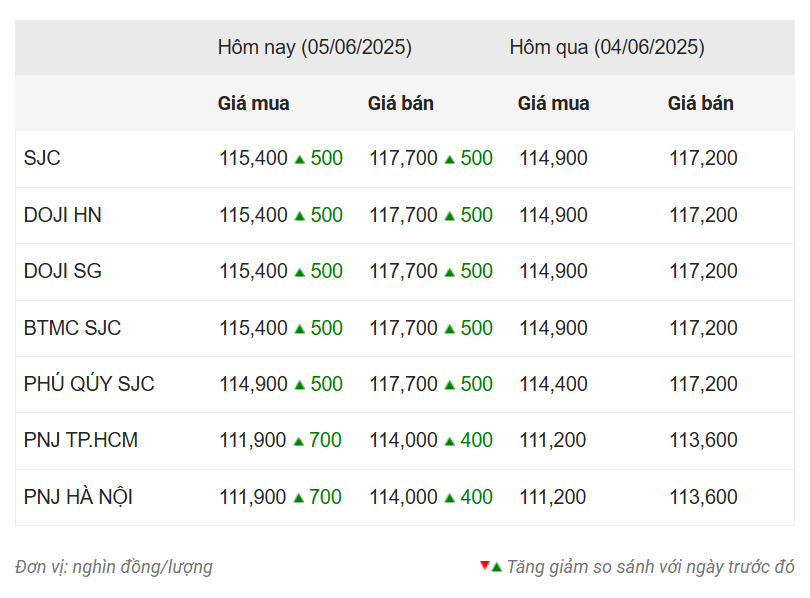Viewport: 810px width, 598px height.
Task: Select the DOJI HN row label
Action: [x=62, y=215]
